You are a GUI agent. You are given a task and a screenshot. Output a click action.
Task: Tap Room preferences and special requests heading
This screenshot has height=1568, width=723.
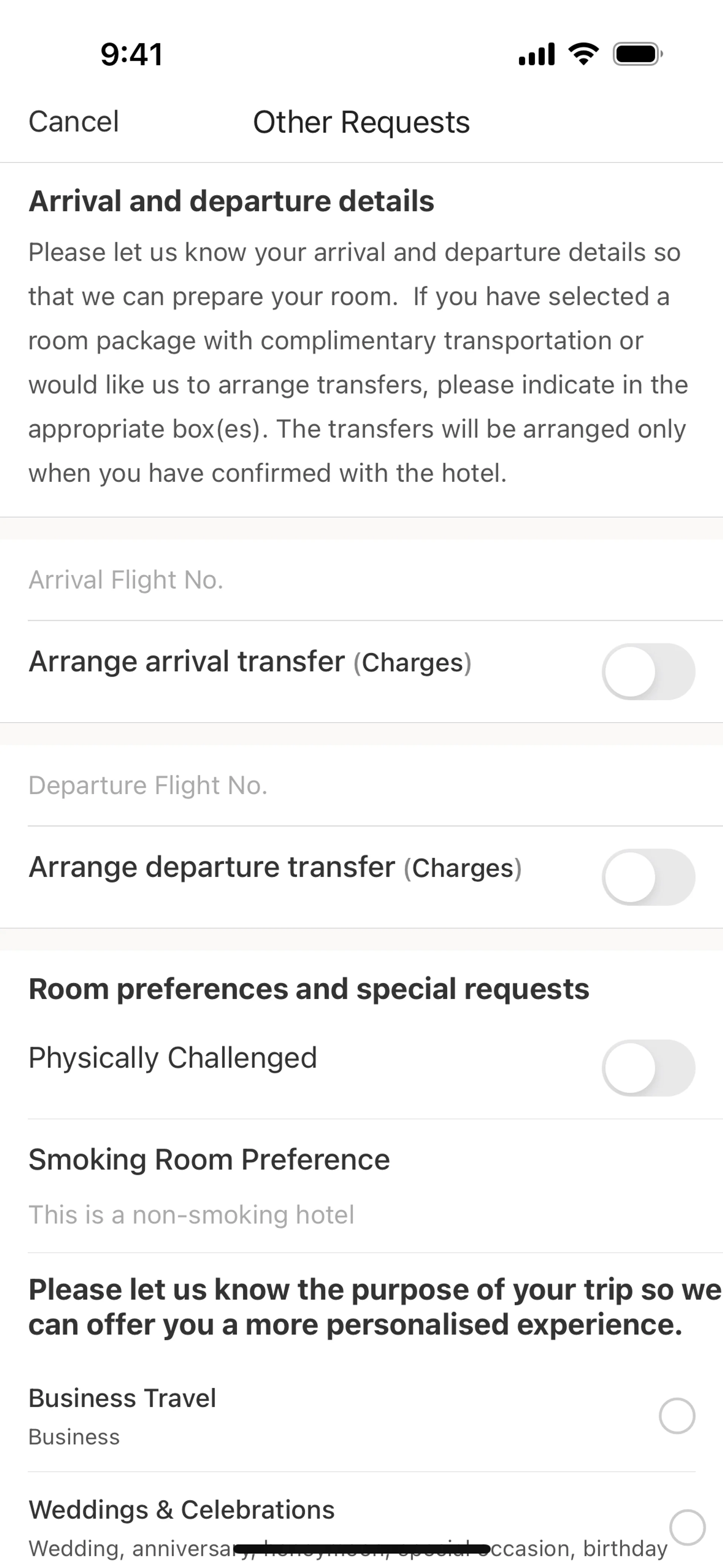(308, 989)
